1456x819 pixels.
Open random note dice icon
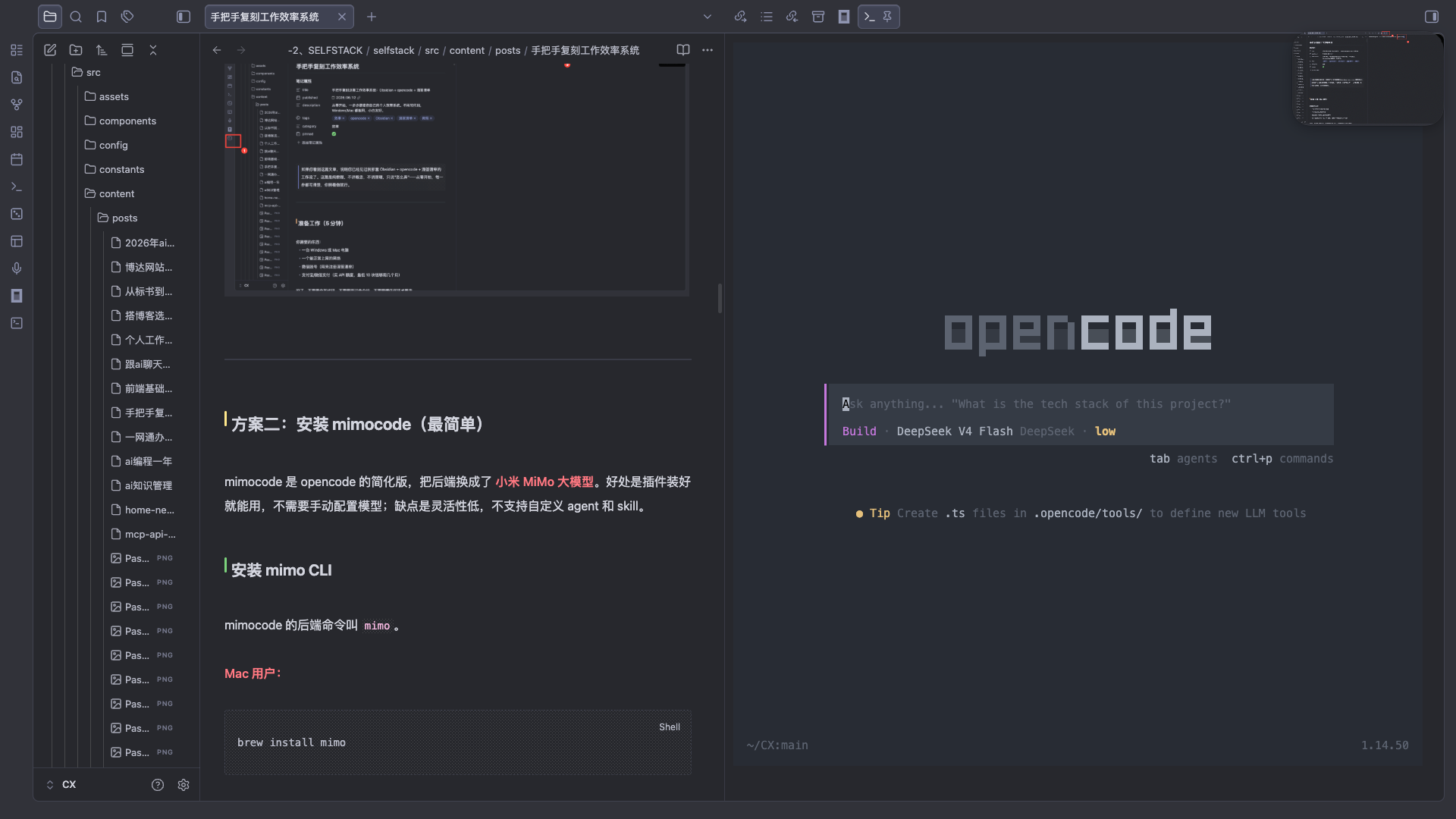point(17,214)
